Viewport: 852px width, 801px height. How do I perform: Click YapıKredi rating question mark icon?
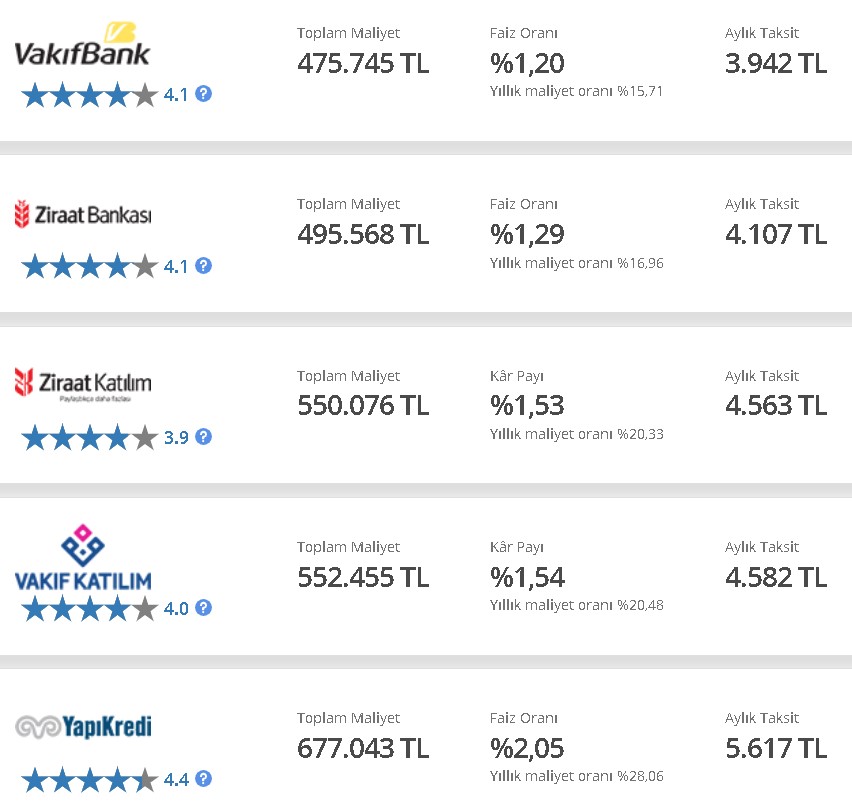tap(203, 779)
